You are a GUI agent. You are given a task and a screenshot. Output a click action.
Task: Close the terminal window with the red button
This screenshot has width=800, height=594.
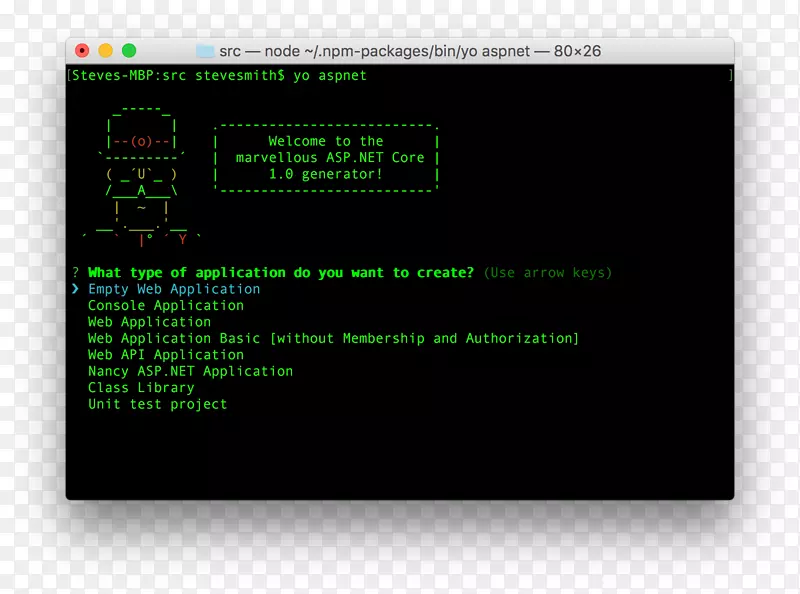tap(82, 51)
